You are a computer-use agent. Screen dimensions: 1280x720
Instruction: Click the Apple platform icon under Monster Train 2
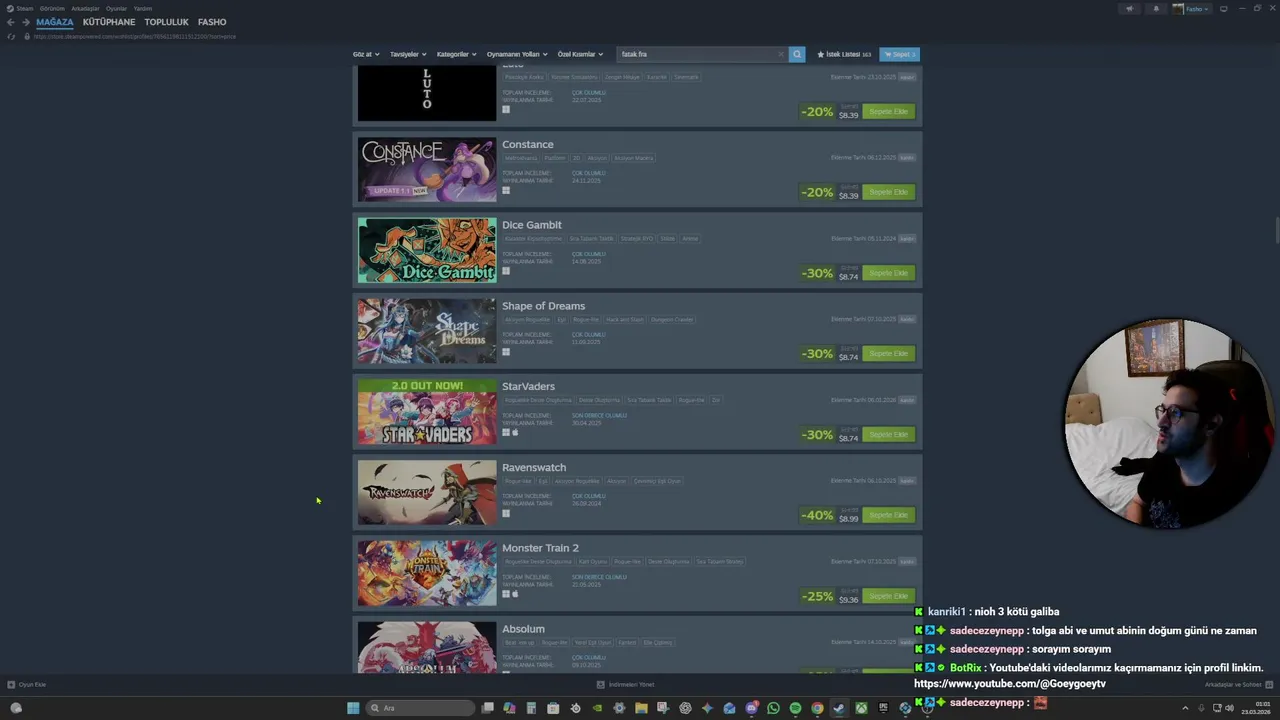[x=515, y=594]
